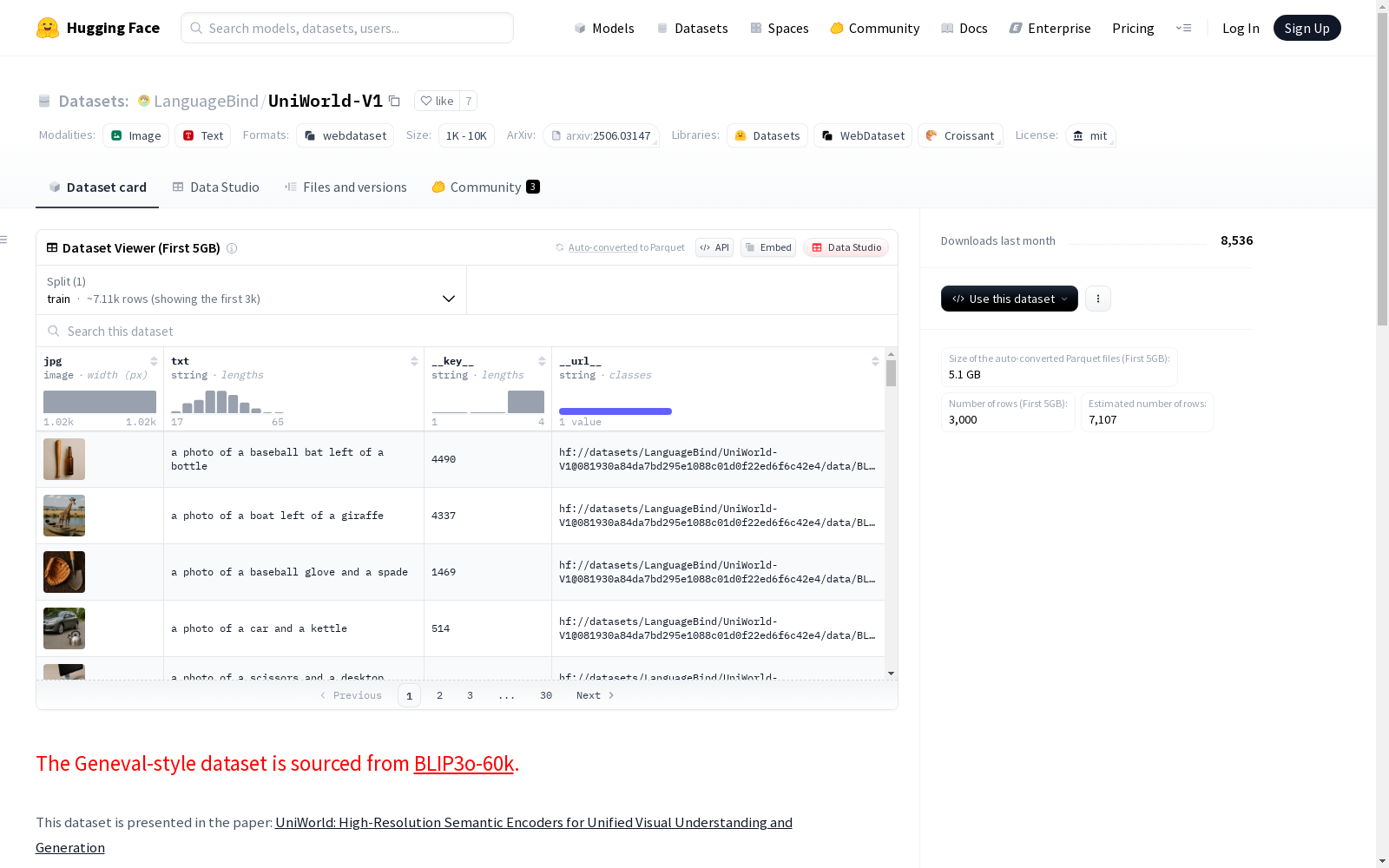The image size is (1389, 868).
Task: Open the boat and giraffe thumbnail
Action: click(64, 516)
